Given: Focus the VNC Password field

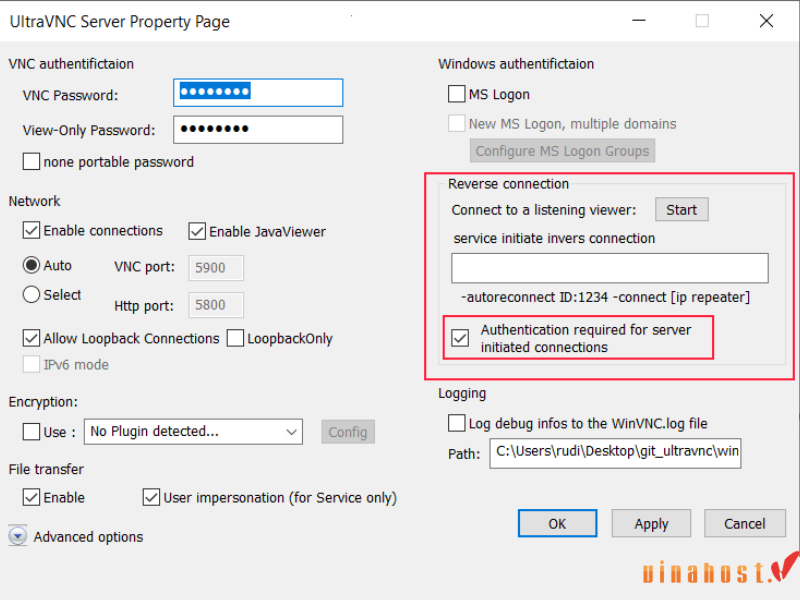Looking at the screenshot, I should [x=258, y=93].
